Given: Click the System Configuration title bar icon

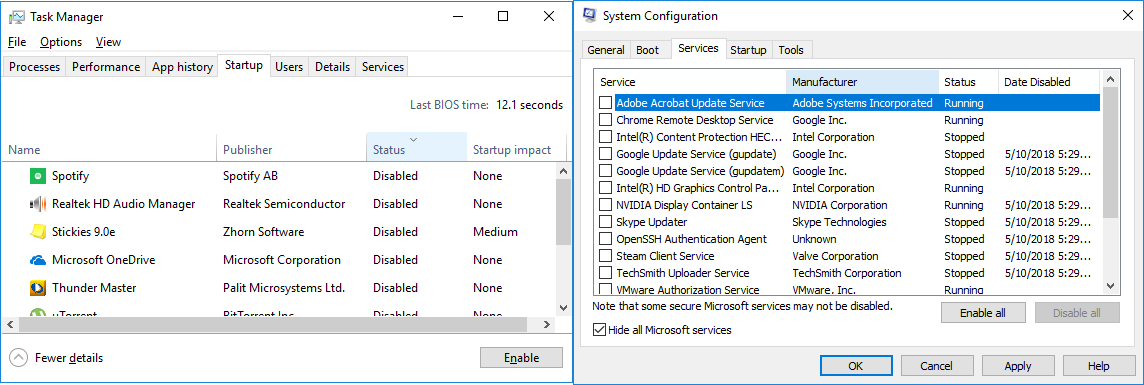Looking at the screenshot, I should click(x=590, y=15).
